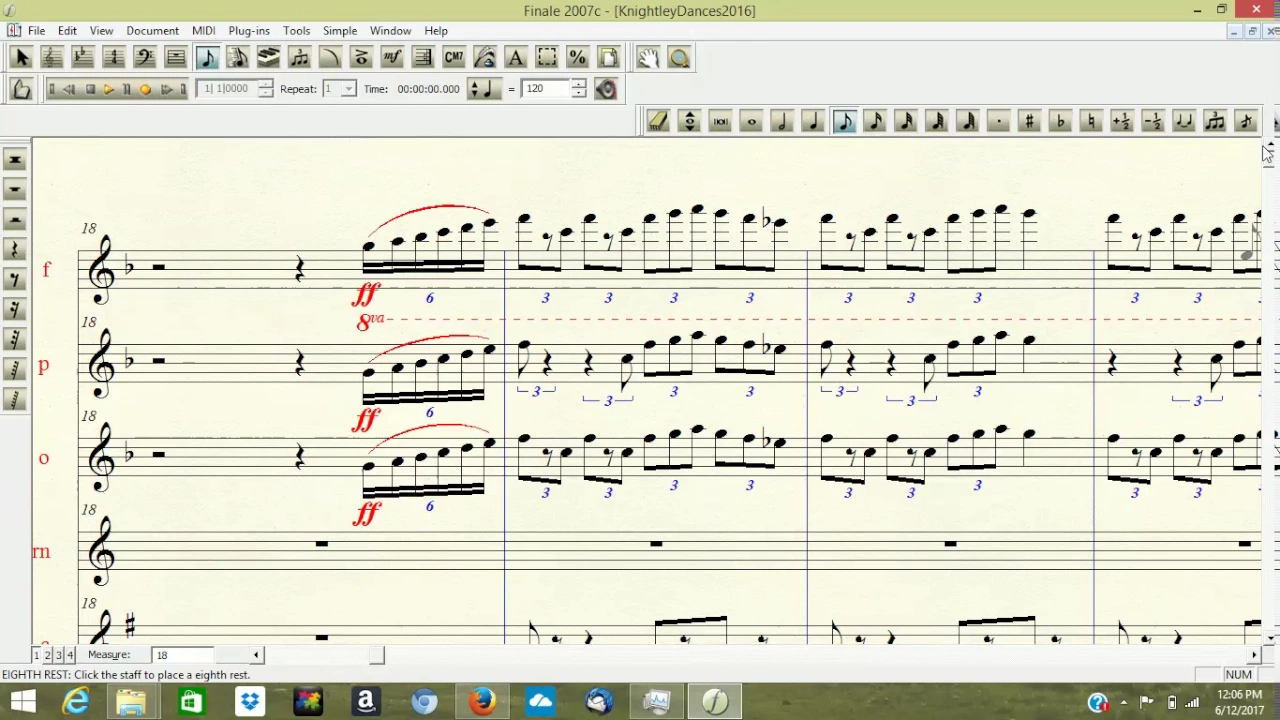Select the Articulation tool
This screenshot has width=1280, height=720.
[x=361, y=58]
